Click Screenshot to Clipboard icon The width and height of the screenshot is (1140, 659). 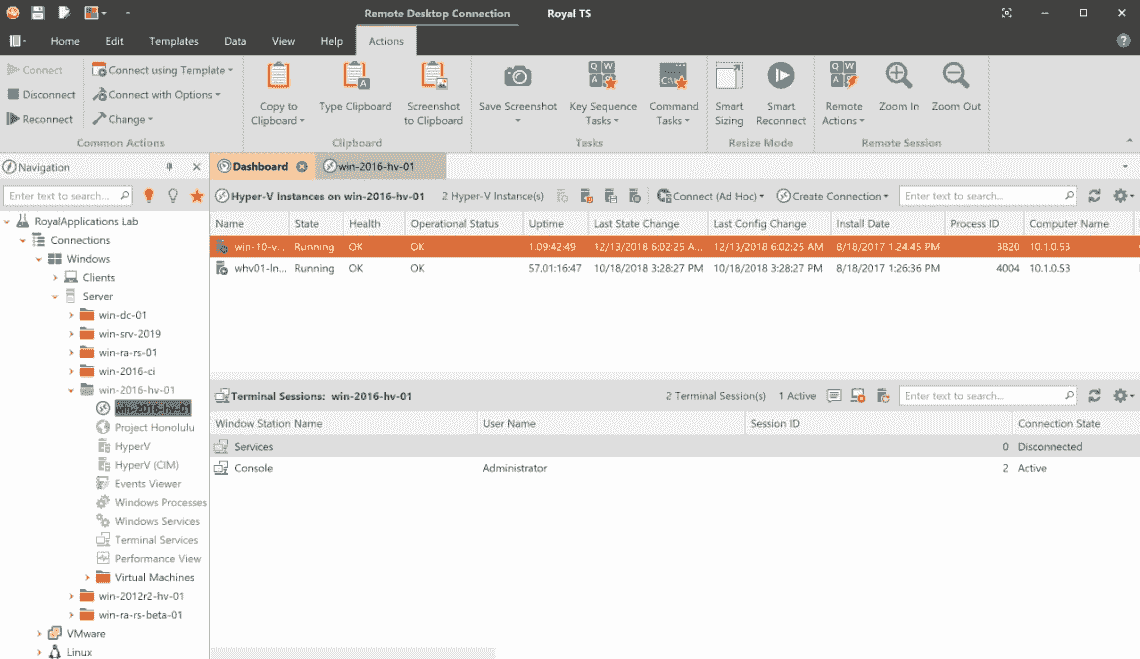tap(433, 78)
